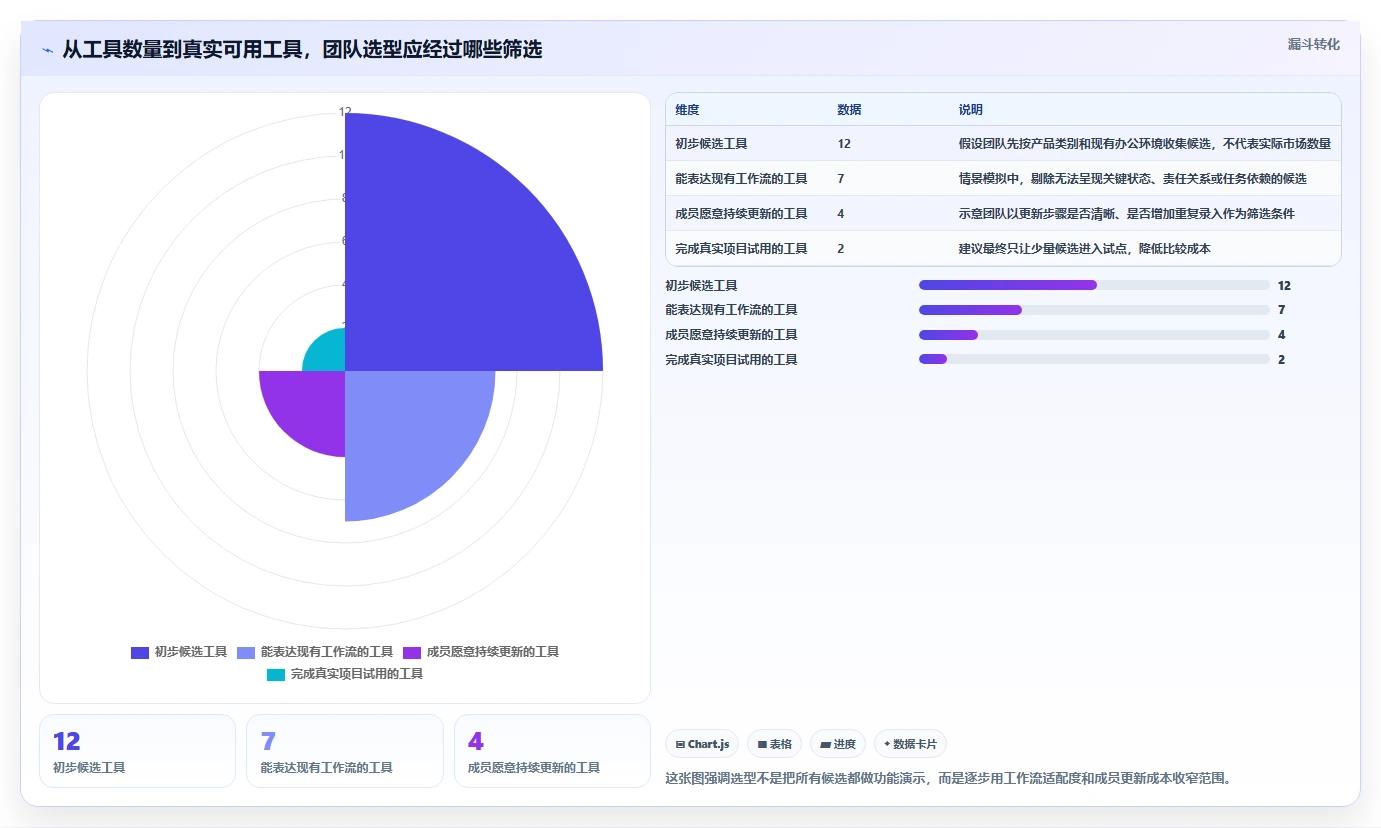Image resolution: width=1381 pixels, height=828 pixels.
Task: Click description starting 建议最终只让少量候选
Action: pyautogui.click(x=1084, y=249)
